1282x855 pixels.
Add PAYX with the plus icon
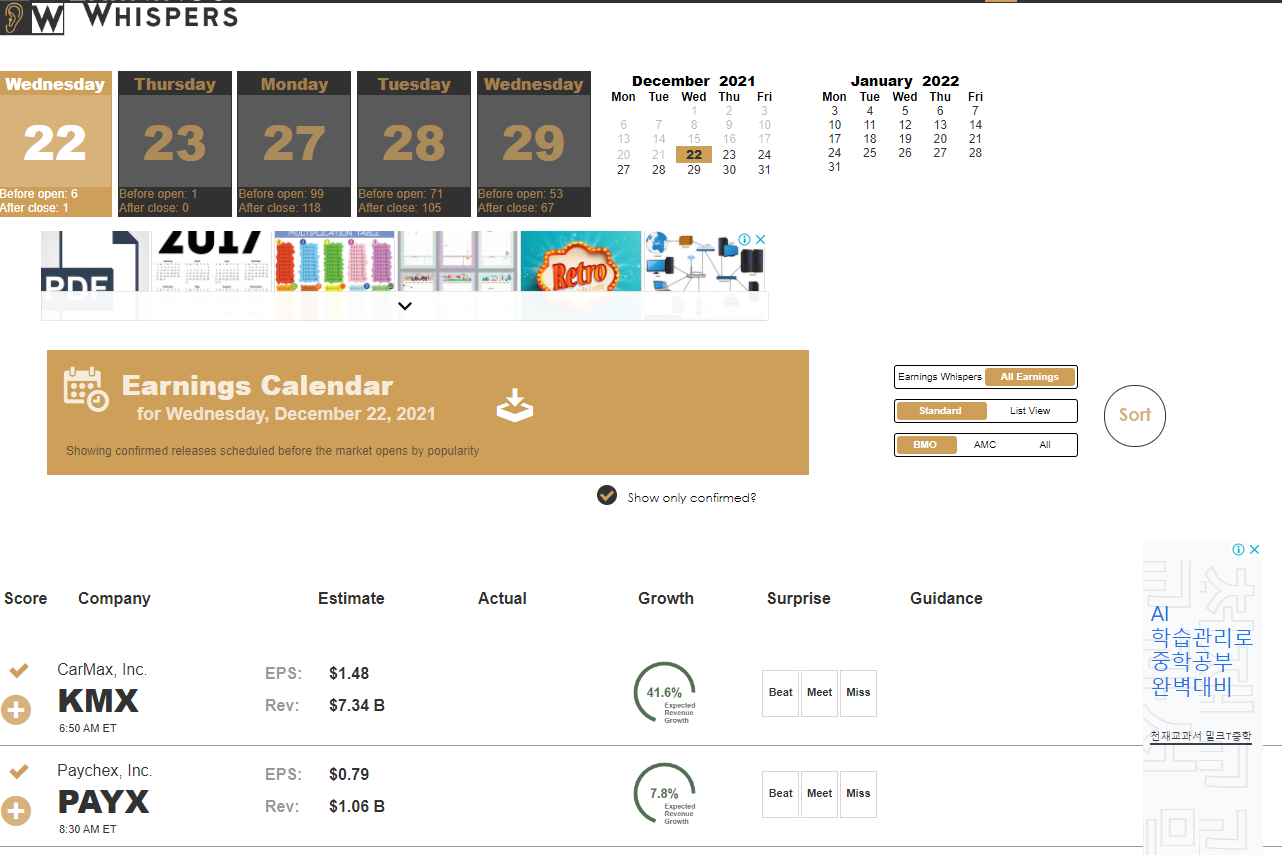click(x=16, y=811)
